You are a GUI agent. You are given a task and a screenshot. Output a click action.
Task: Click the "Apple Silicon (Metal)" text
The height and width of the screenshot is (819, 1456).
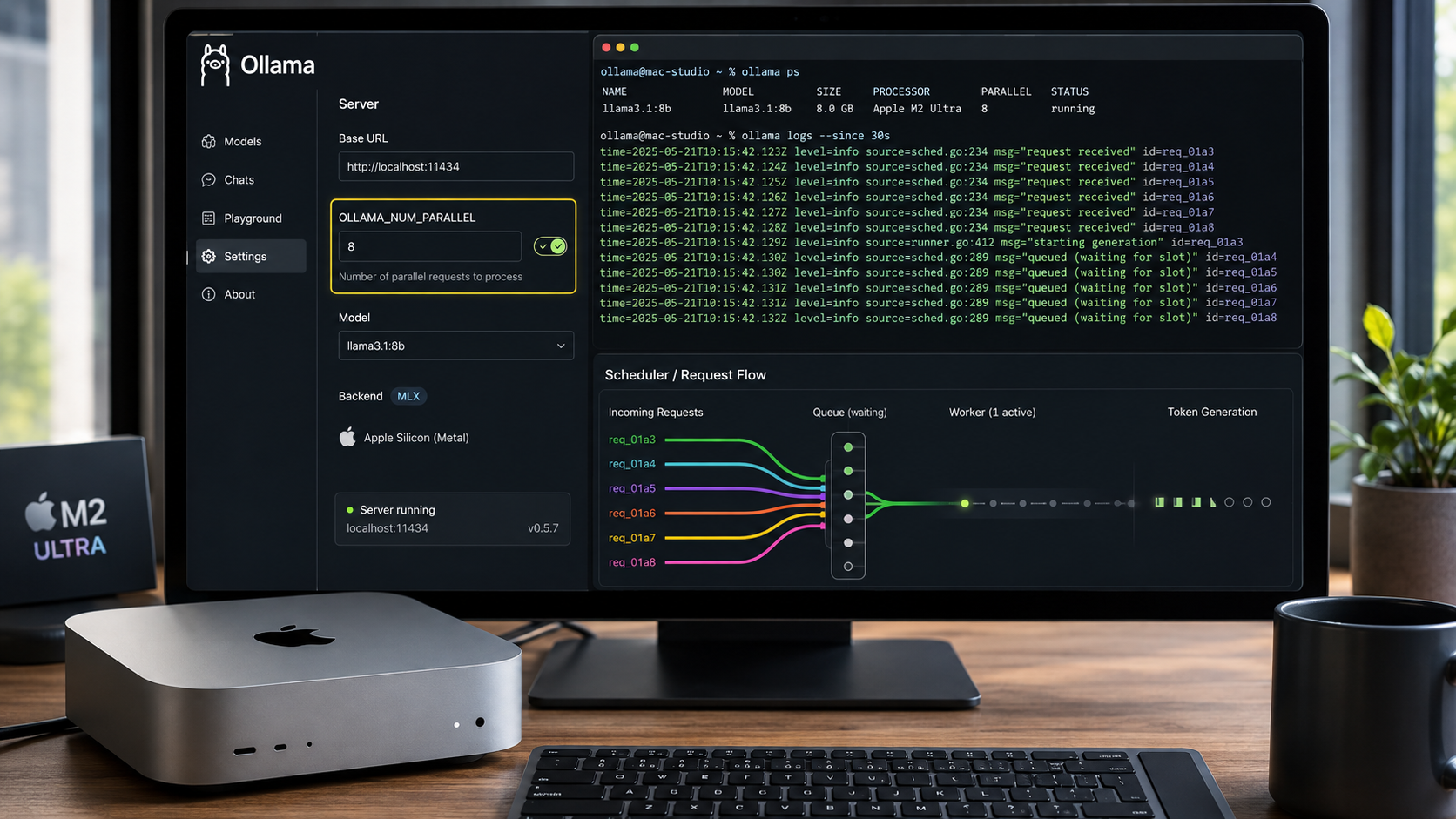pyautogui.click(x=416, y=438)
